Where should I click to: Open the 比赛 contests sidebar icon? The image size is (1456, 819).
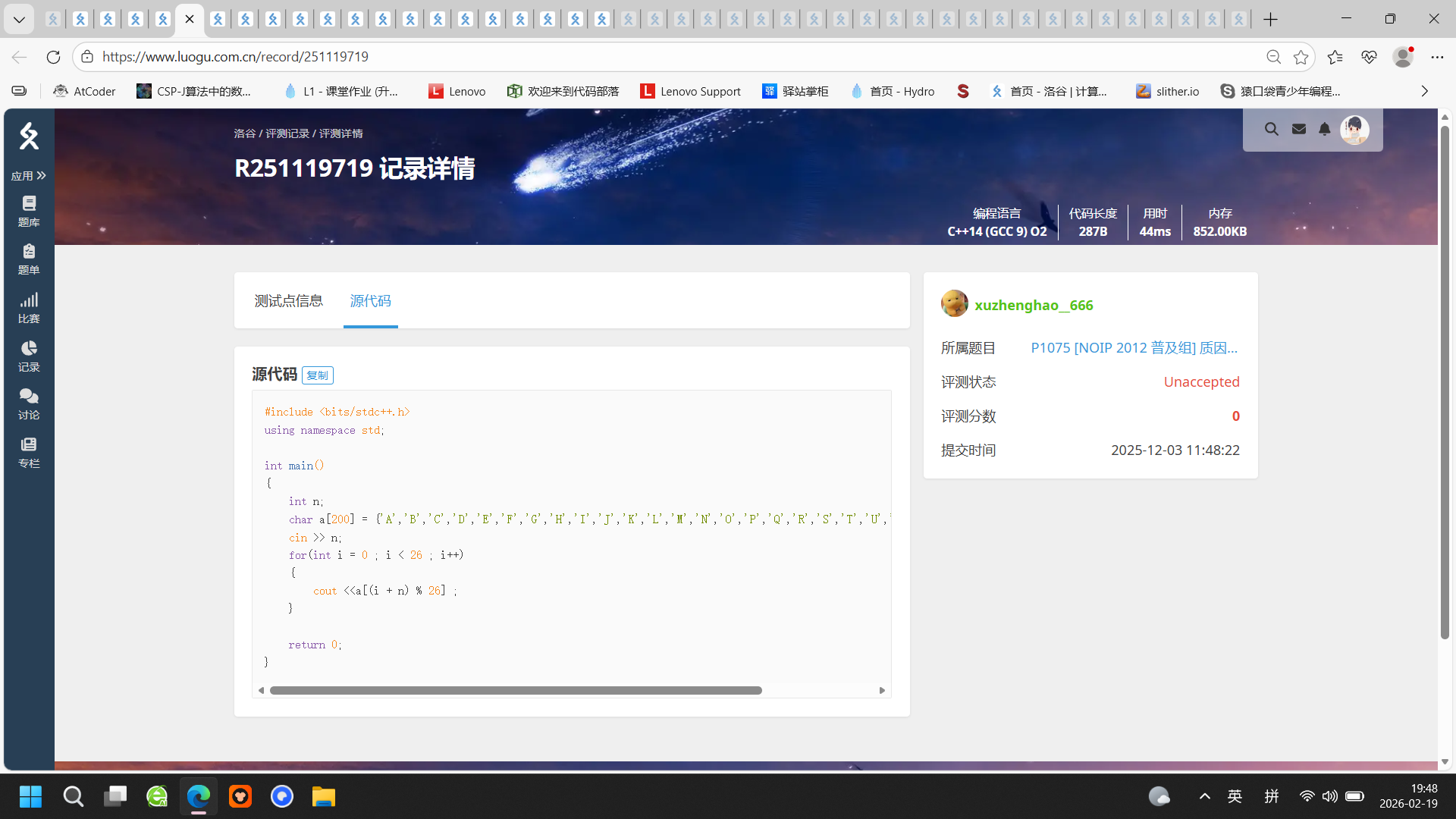(29, 307)
